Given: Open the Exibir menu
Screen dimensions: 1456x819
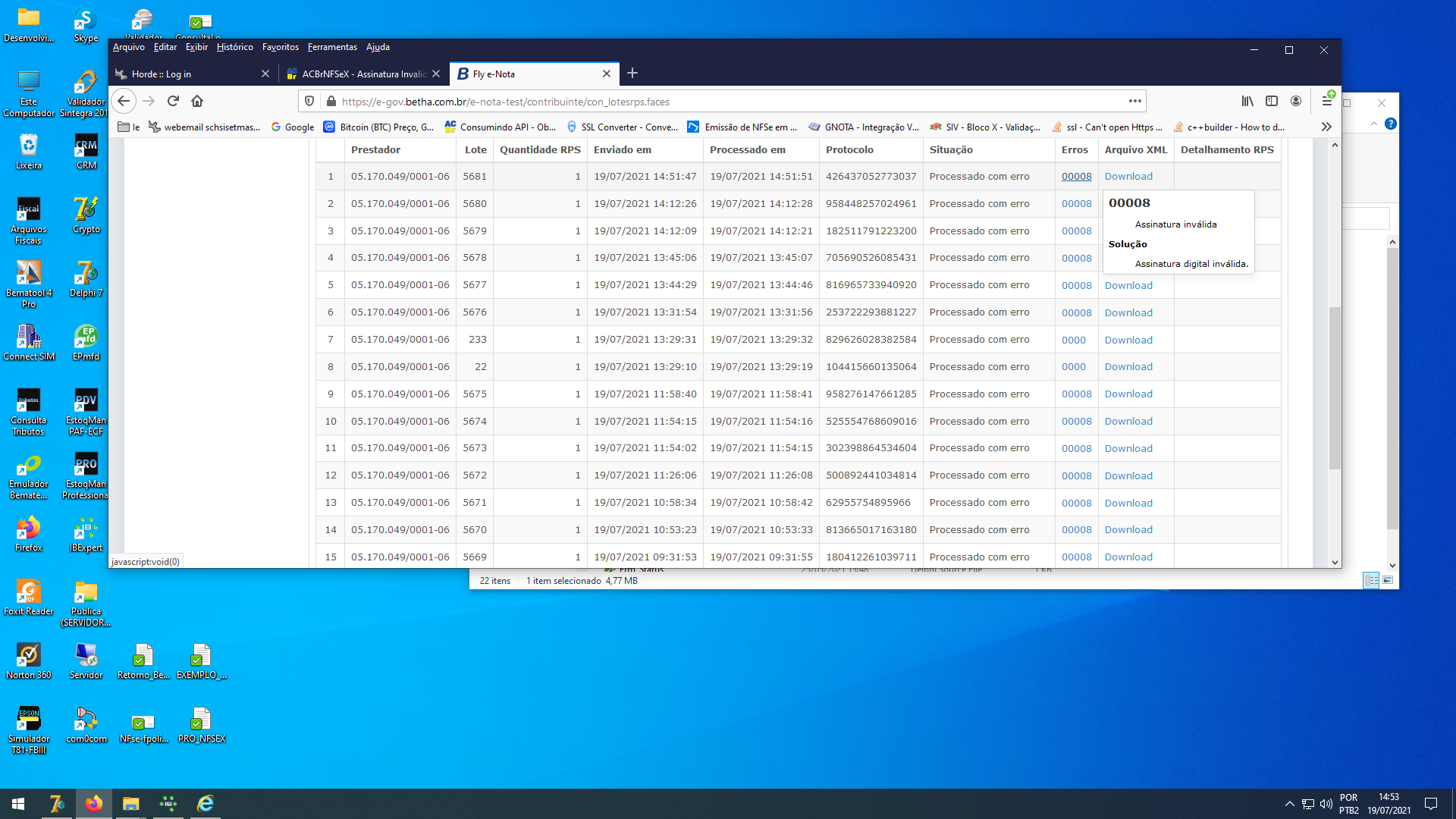Looking at the screenshot, I should coord(196,47).
